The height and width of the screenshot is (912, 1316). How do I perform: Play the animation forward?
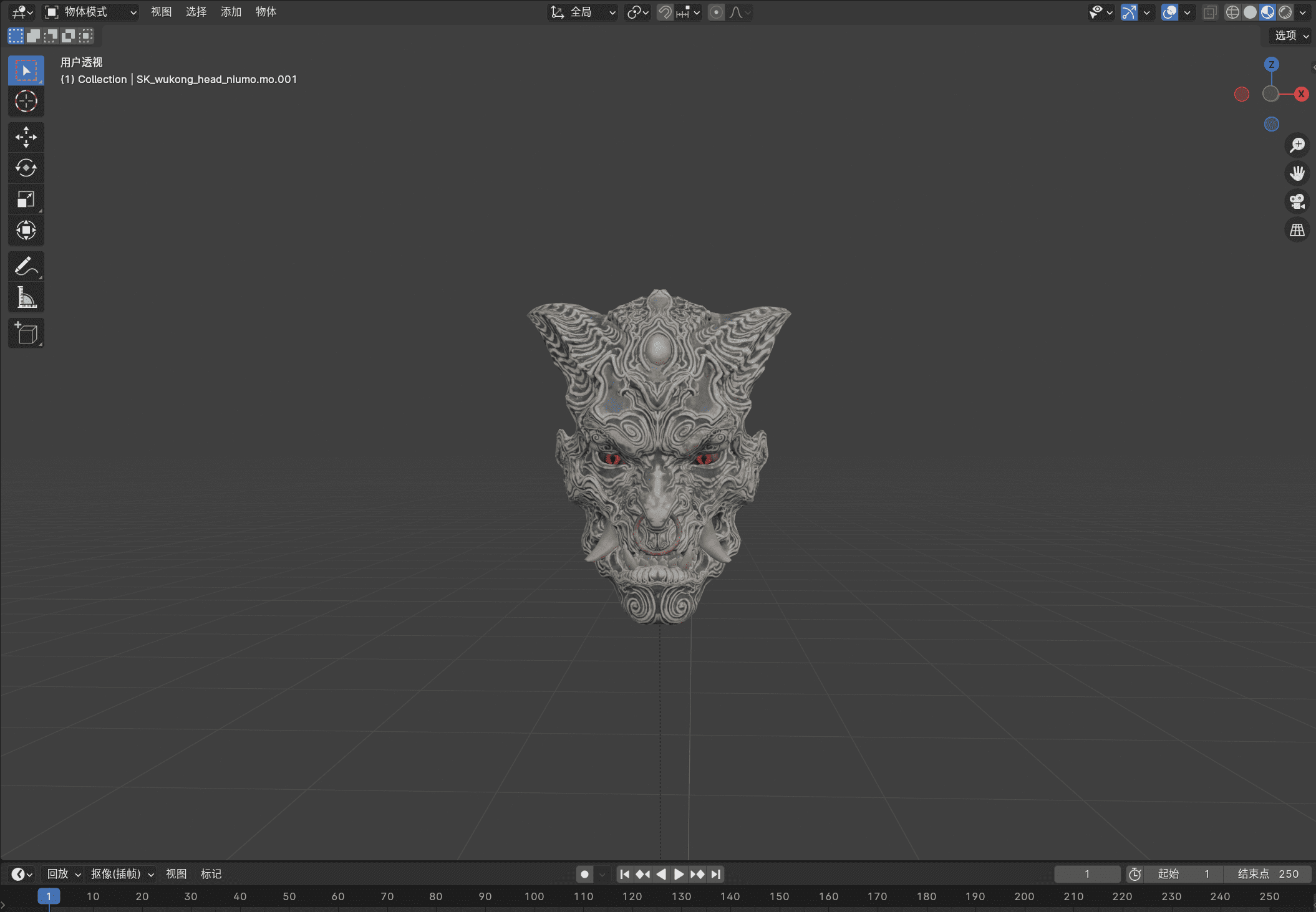[679, 874]
